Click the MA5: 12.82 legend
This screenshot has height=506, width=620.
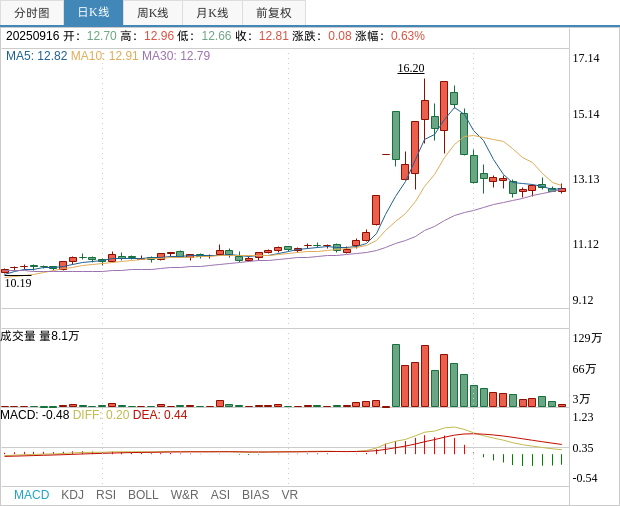pos(36,56)
